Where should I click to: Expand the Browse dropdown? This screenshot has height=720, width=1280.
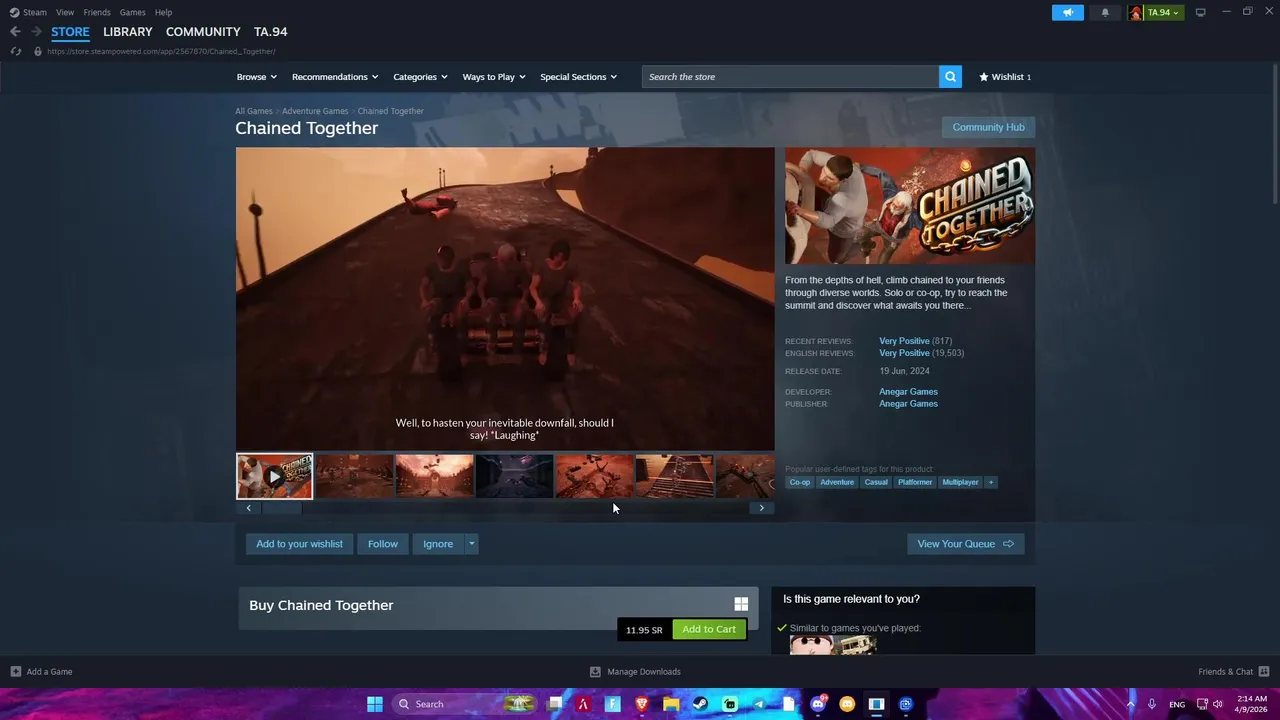tap(257, 77)
